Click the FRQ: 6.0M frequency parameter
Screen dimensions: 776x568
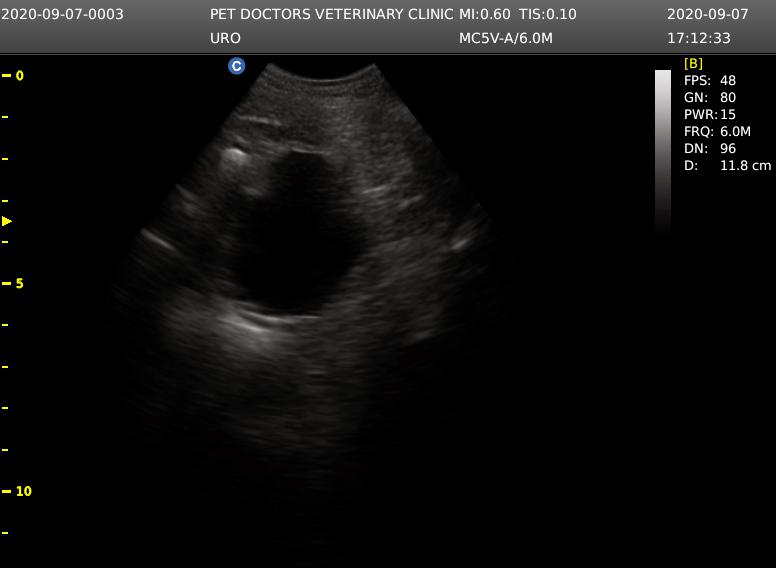coord(718,132)
